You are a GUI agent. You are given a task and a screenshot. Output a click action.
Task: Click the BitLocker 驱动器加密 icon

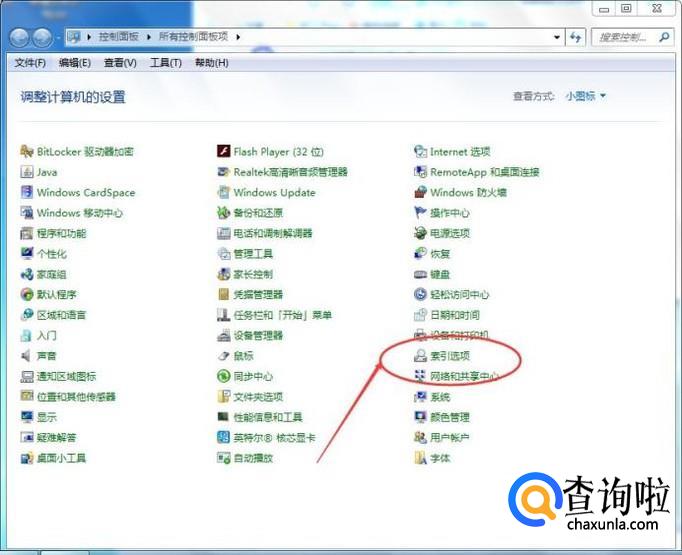27,152
